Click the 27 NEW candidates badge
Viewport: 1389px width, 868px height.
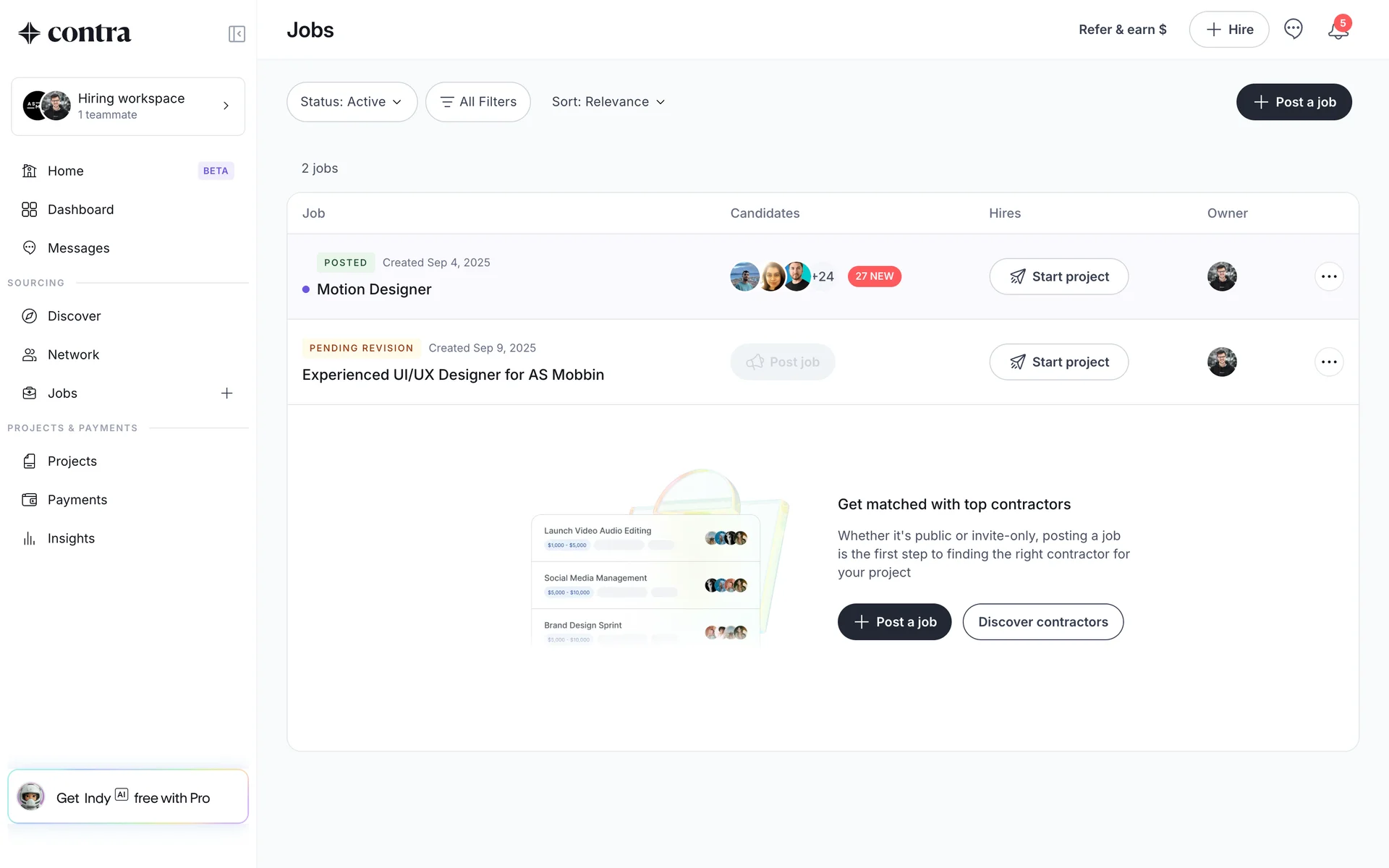click(874, 276)
